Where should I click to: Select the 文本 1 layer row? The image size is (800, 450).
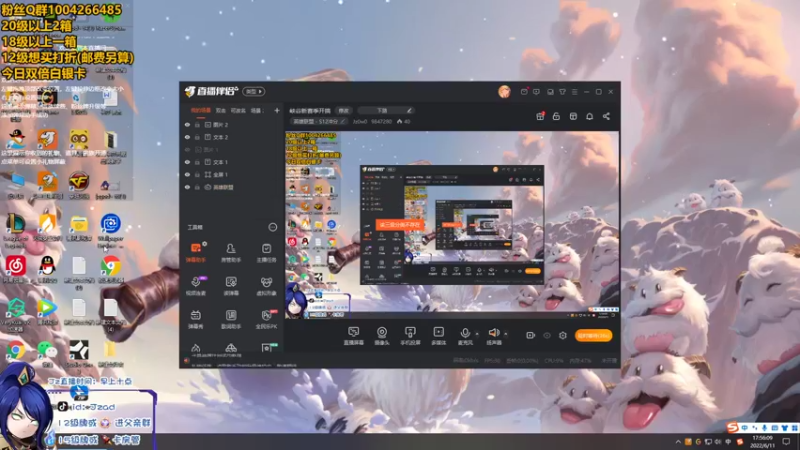pos(232,162)
